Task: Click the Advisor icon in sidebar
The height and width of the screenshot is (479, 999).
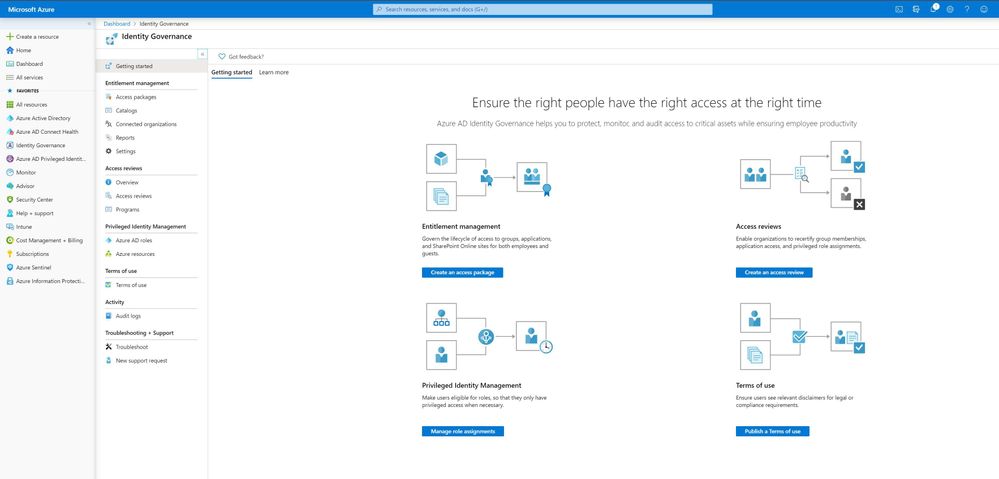Action: (10, 186)
